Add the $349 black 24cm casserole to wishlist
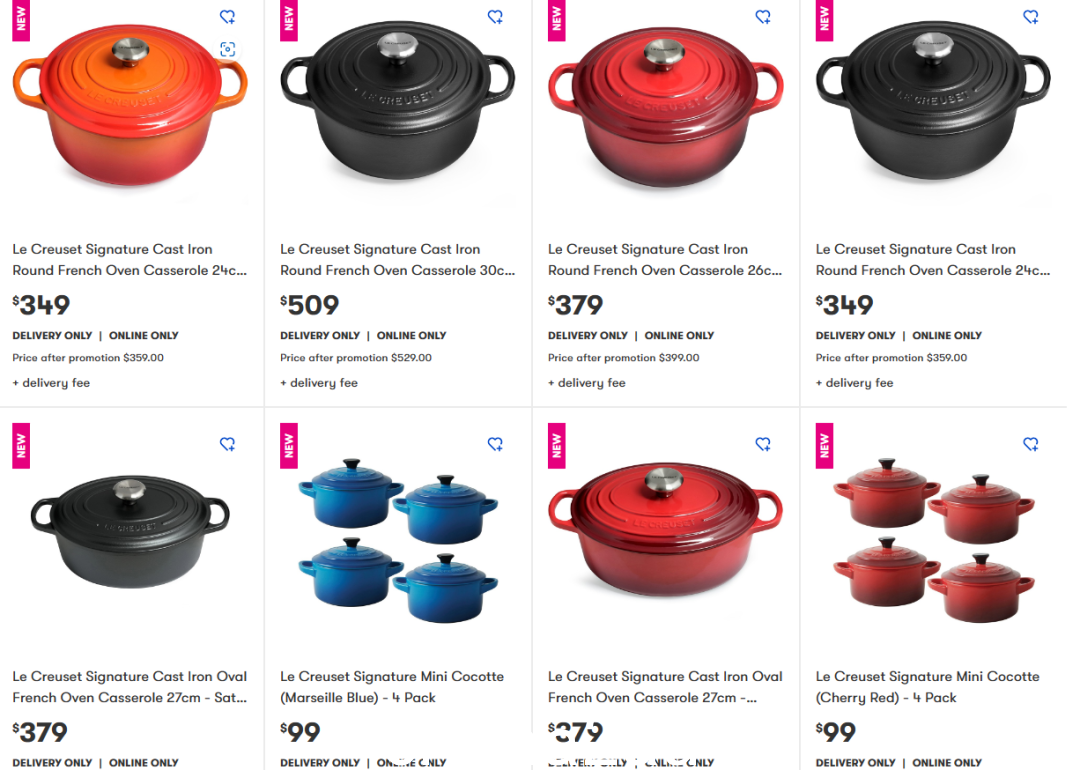 [x=1031, y=17]
